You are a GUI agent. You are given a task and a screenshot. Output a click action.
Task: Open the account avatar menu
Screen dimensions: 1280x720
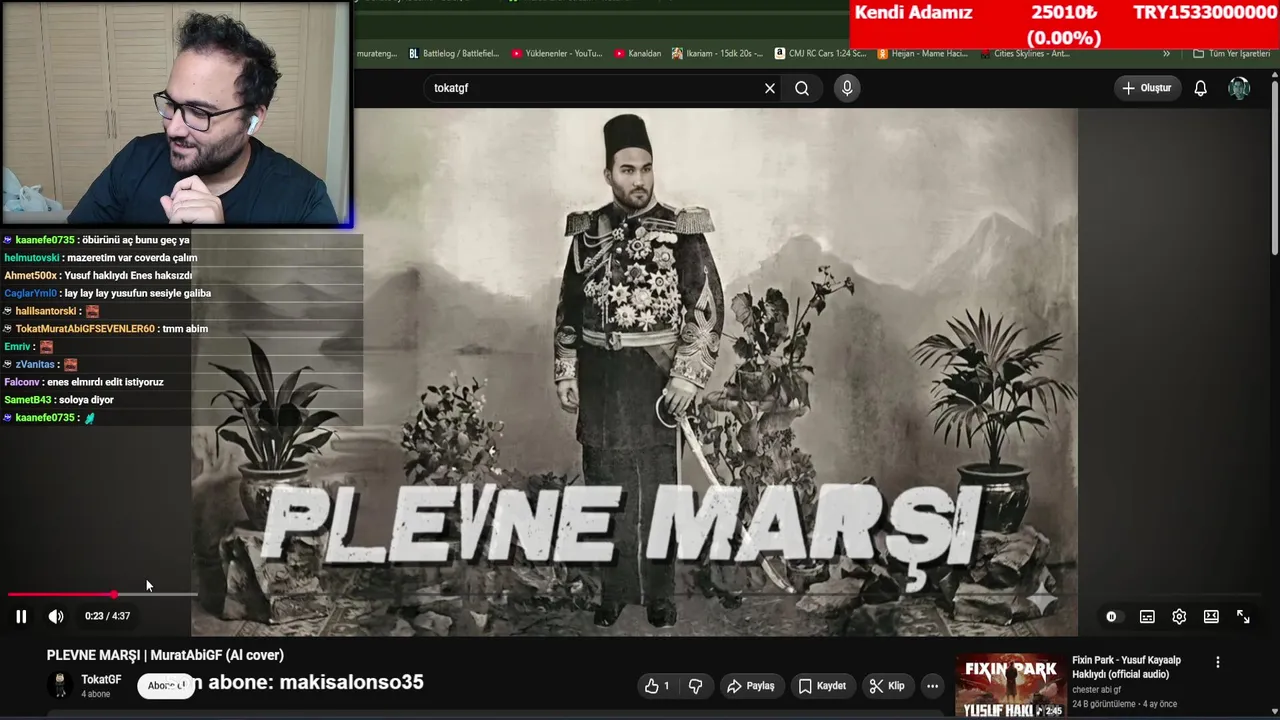click(1239, 88)
